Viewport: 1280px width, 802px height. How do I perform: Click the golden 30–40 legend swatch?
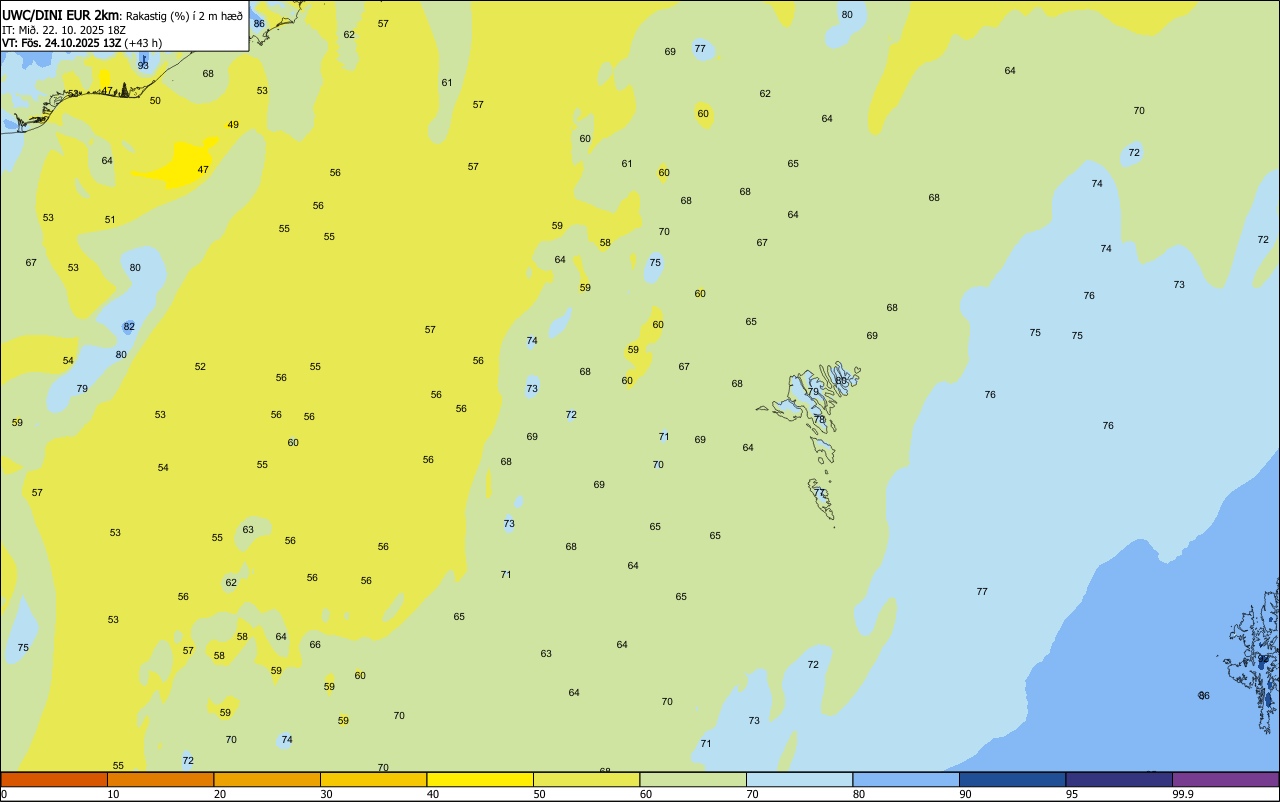373,779
